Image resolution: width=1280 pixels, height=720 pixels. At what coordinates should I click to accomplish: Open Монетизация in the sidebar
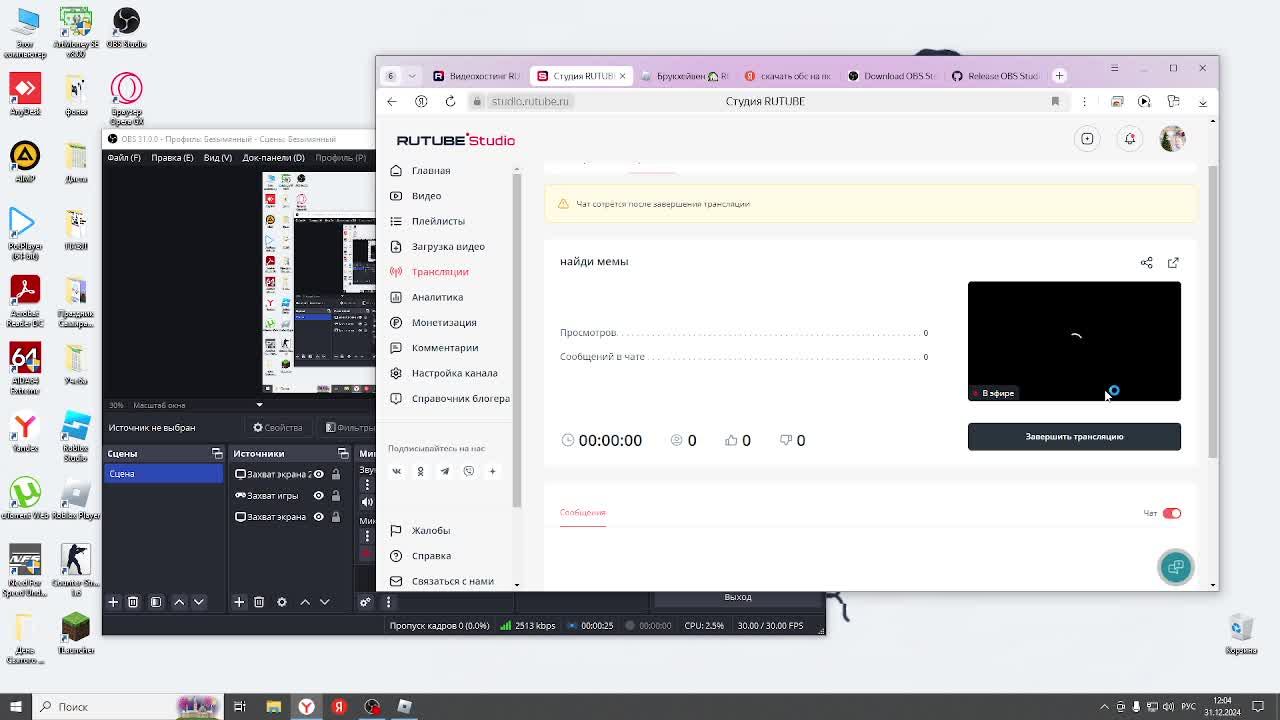point(444,322)
